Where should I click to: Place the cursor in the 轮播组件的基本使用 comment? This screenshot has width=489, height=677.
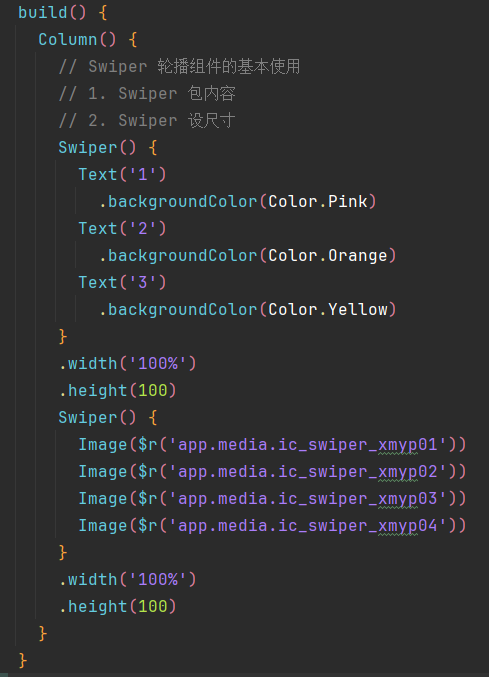(x=228, y=66)
